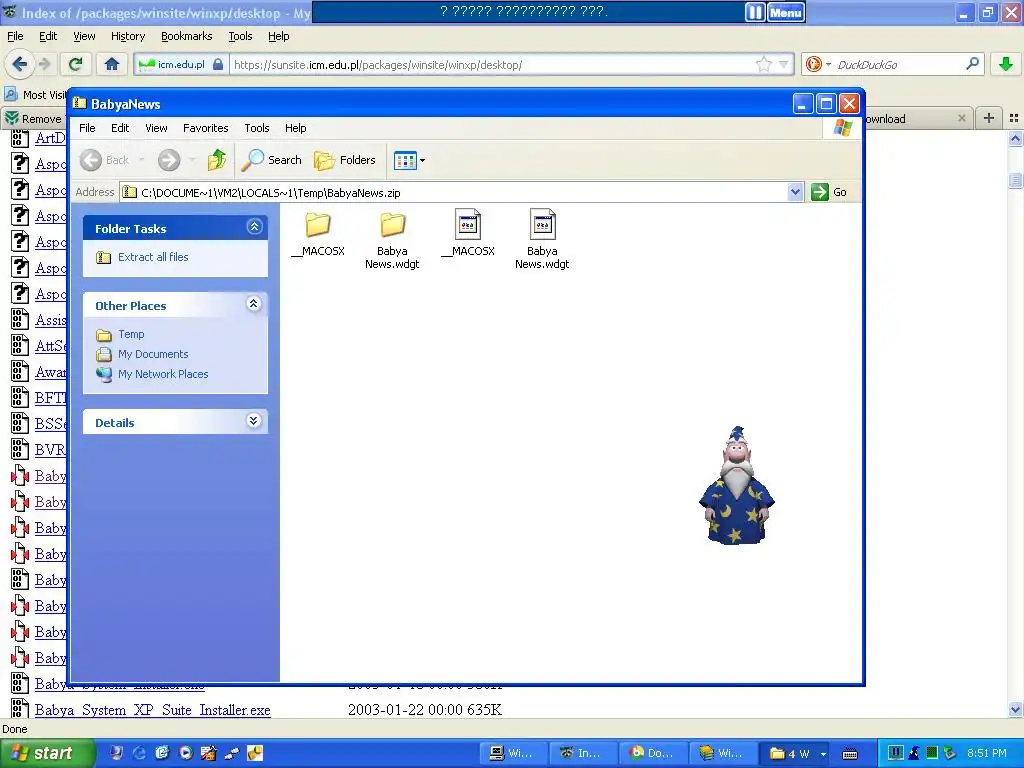Image resolution: width=1024 pixels, height=768 pixels.
Task: Click the DuckDuckGo search field
Action: 899,65
